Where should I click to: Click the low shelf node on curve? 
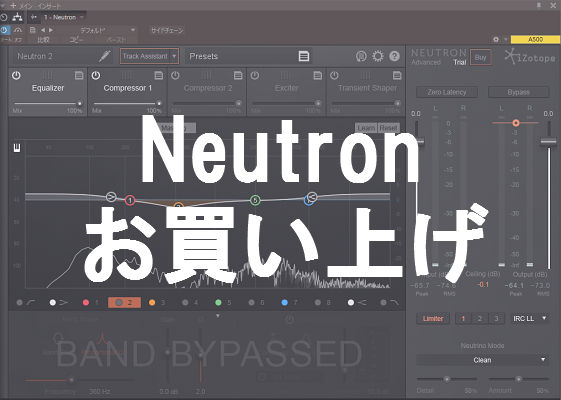click(111, 196)
